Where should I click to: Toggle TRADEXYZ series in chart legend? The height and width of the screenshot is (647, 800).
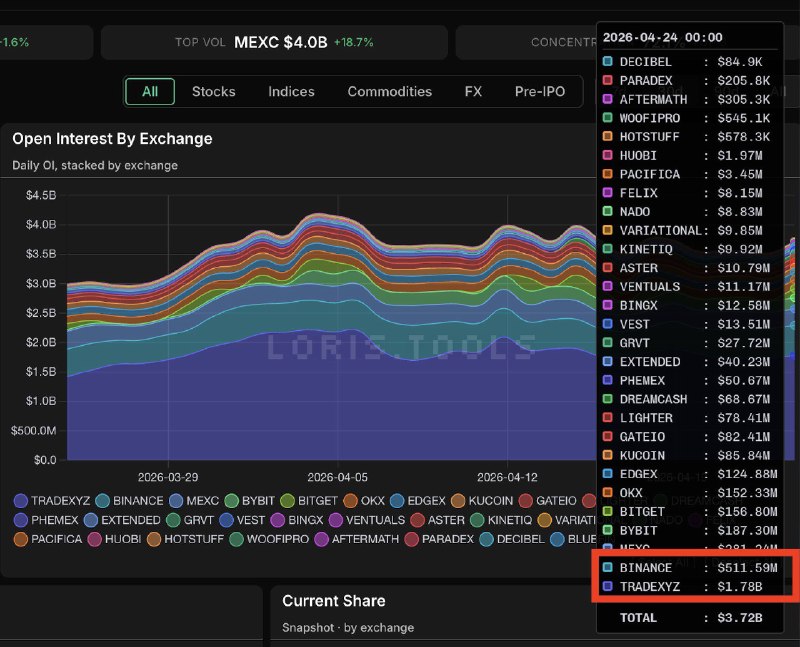pyautogui.click(x=52, y=501)
